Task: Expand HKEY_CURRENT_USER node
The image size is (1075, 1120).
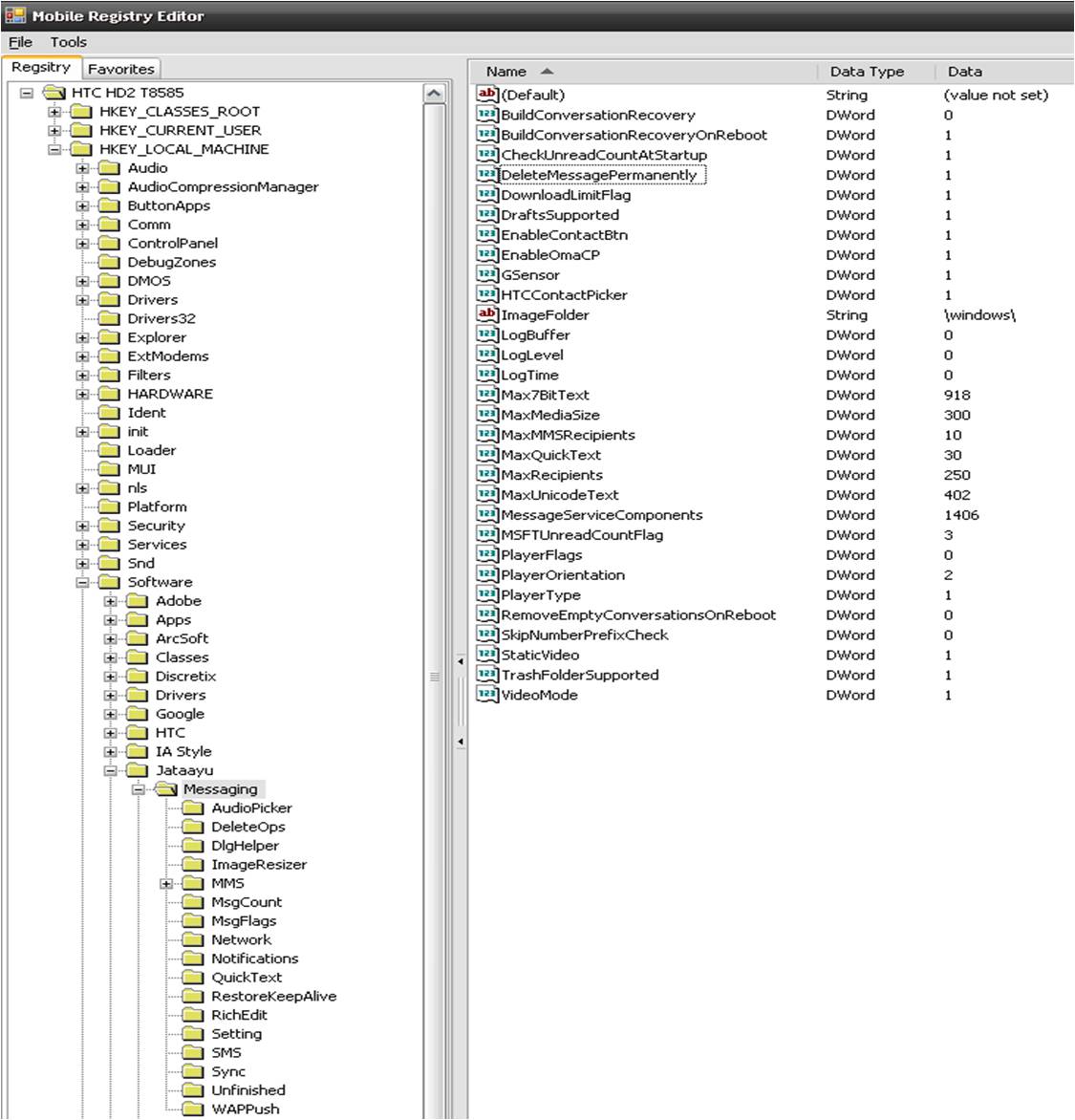Action: (54, 130)
